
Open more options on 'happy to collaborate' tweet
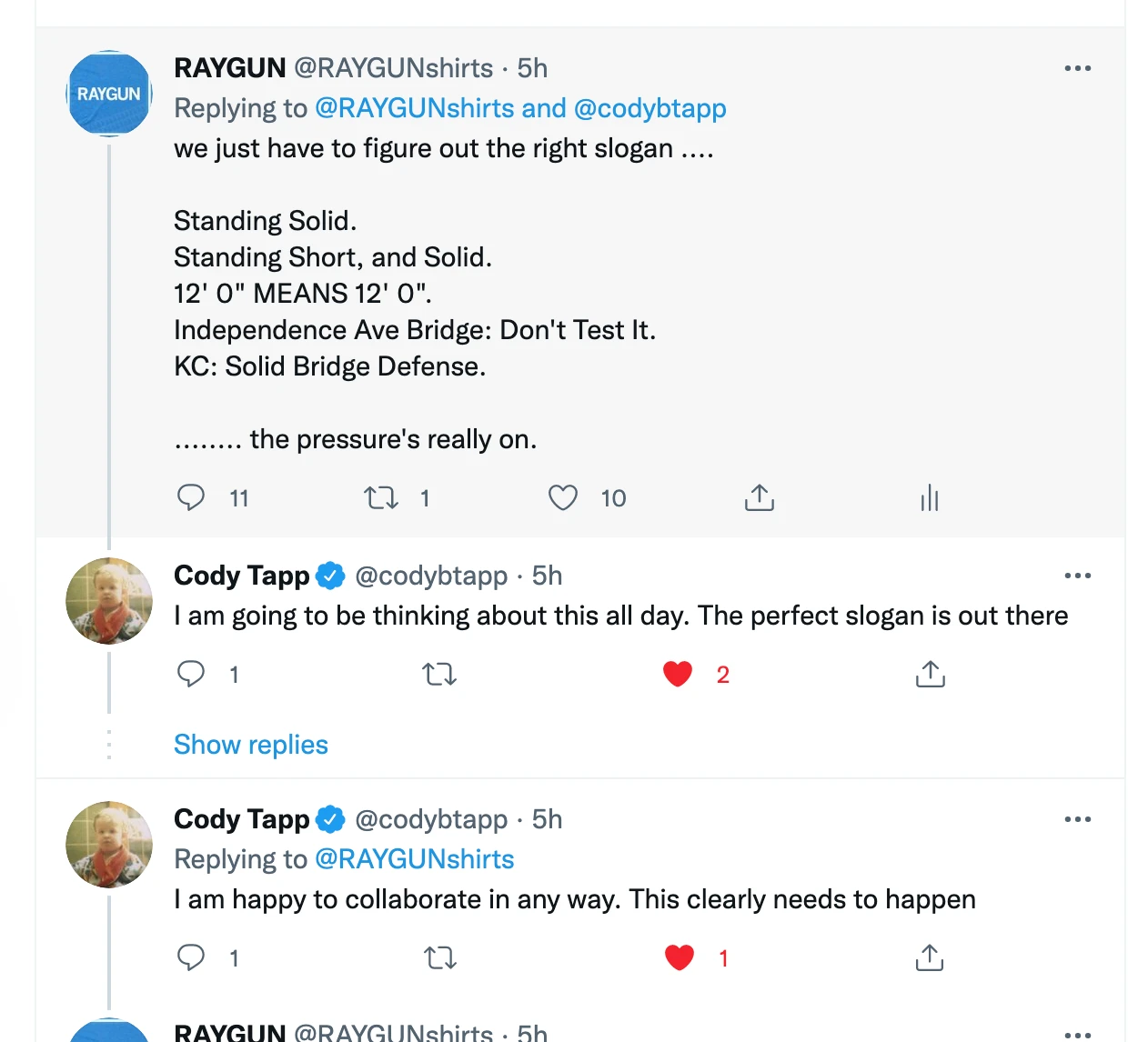1077,819
